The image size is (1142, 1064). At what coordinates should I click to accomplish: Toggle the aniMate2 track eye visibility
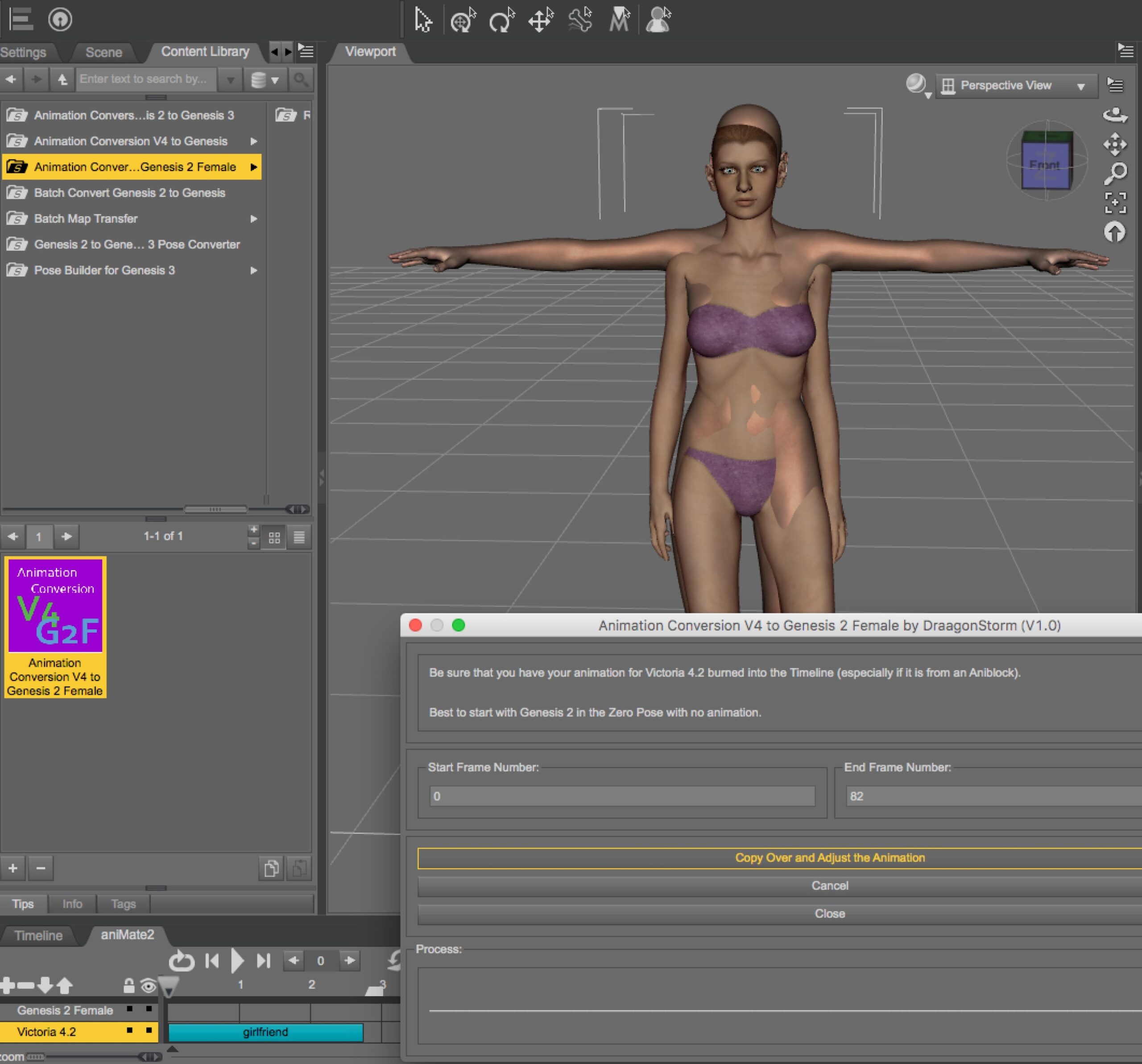pos(148,986)
